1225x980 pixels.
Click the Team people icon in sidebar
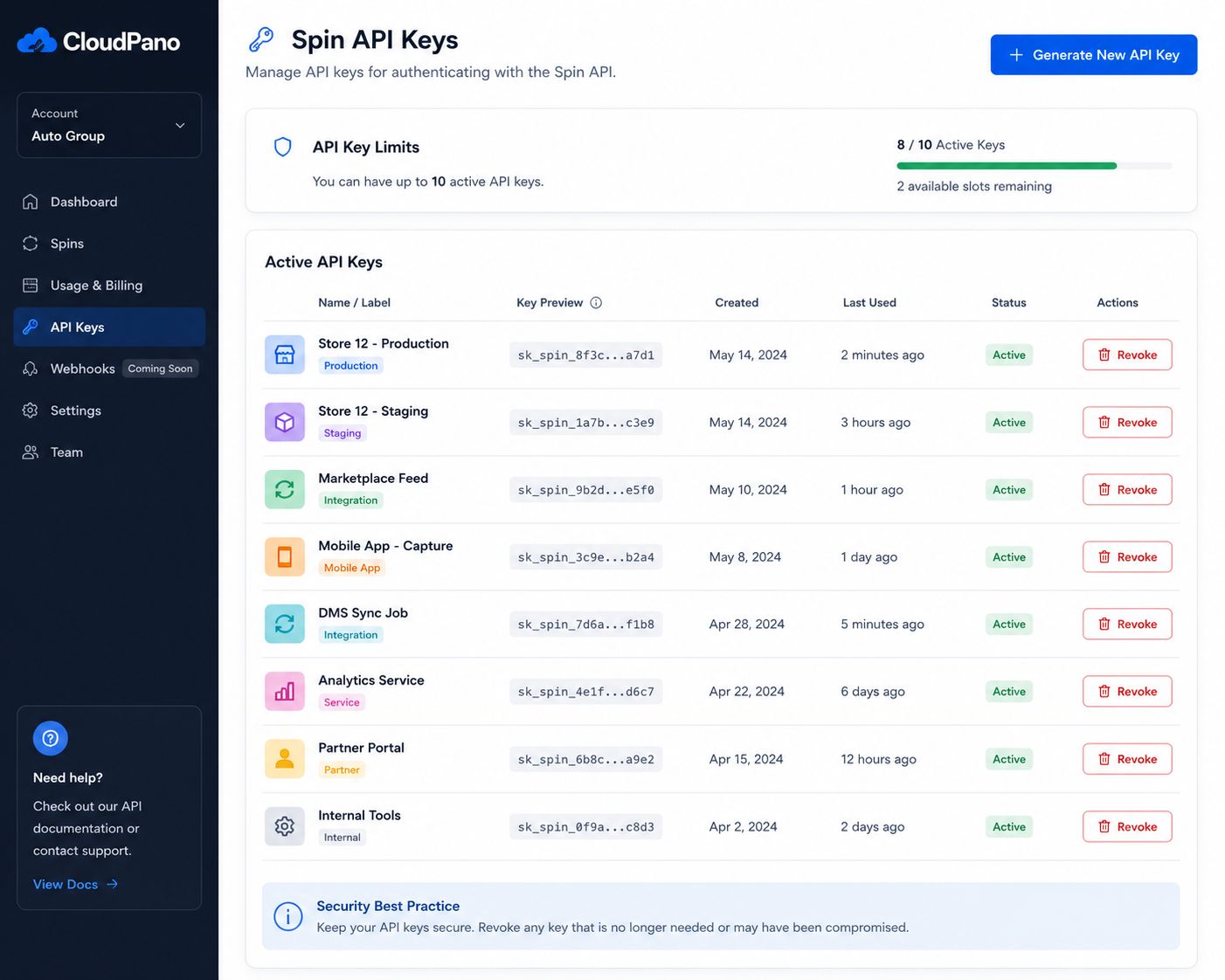(x=31, y=452)
